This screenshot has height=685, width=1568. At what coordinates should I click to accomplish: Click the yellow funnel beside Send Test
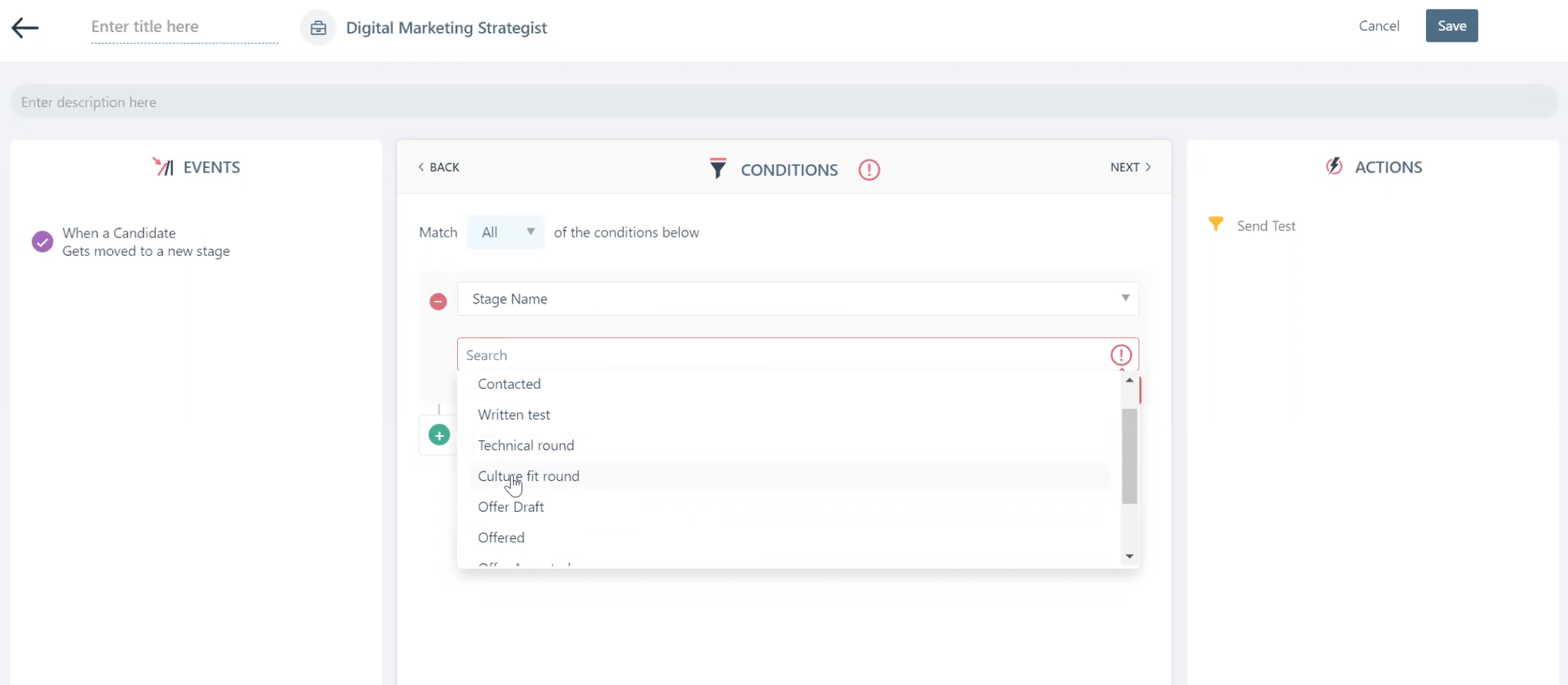click(x=1215, y=224)
